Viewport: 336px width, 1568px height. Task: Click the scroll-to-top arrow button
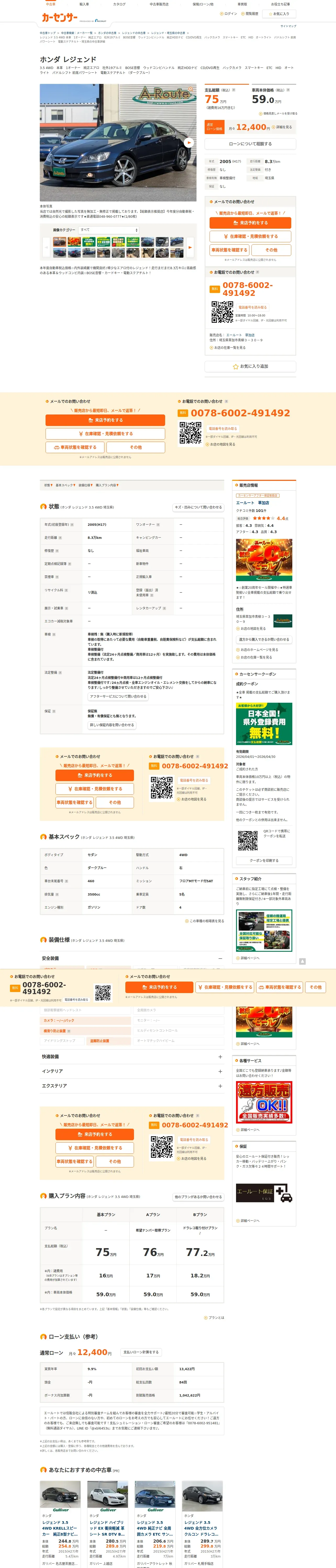pyautogui.click(x=303, y=961)
